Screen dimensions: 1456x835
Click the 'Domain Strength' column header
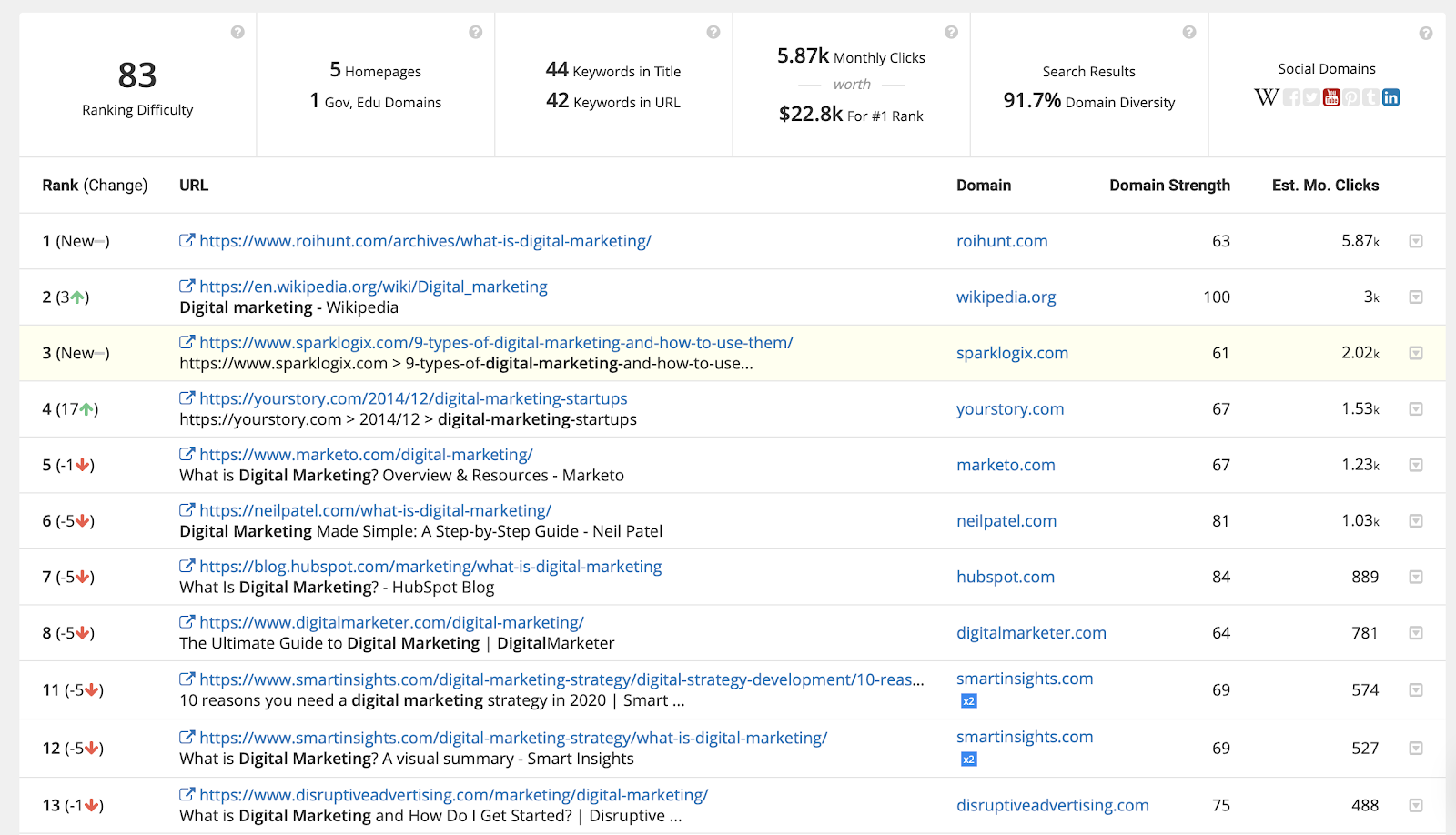click(1169, 186)
